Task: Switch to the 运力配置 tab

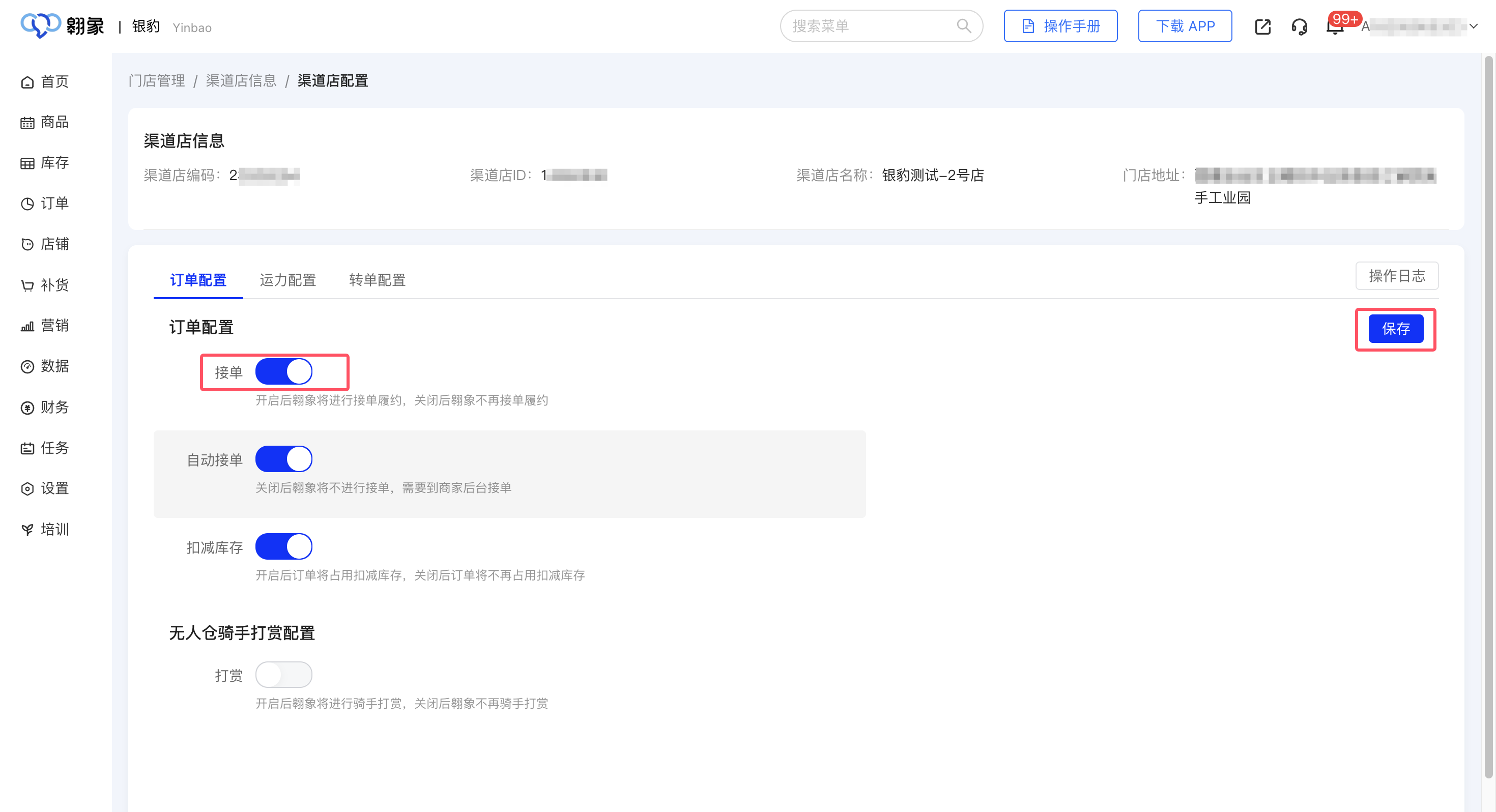Action: [x=287, y=280]
